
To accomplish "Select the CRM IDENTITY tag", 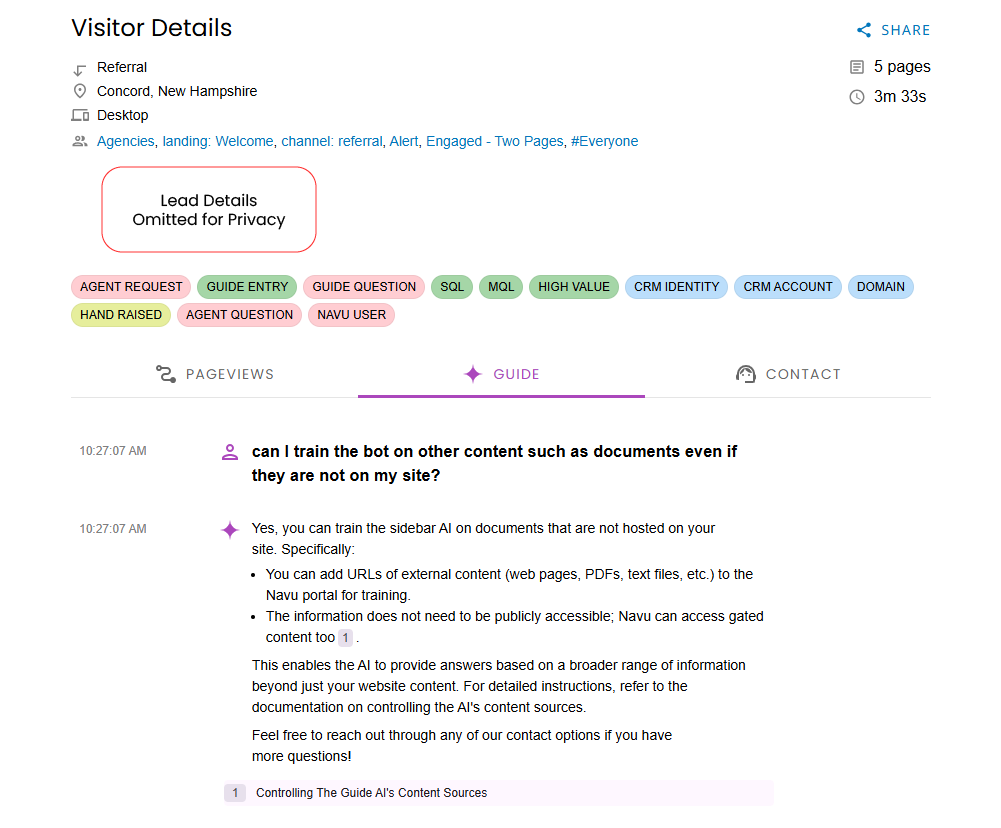I will [x=676, y=287].
